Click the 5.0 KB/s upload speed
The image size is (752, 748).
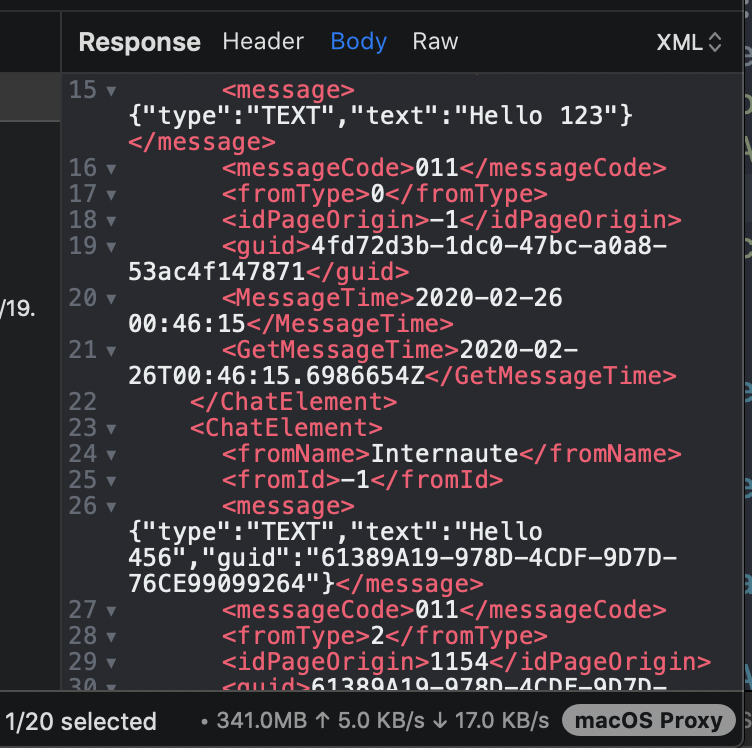click(x=381, y=720)
